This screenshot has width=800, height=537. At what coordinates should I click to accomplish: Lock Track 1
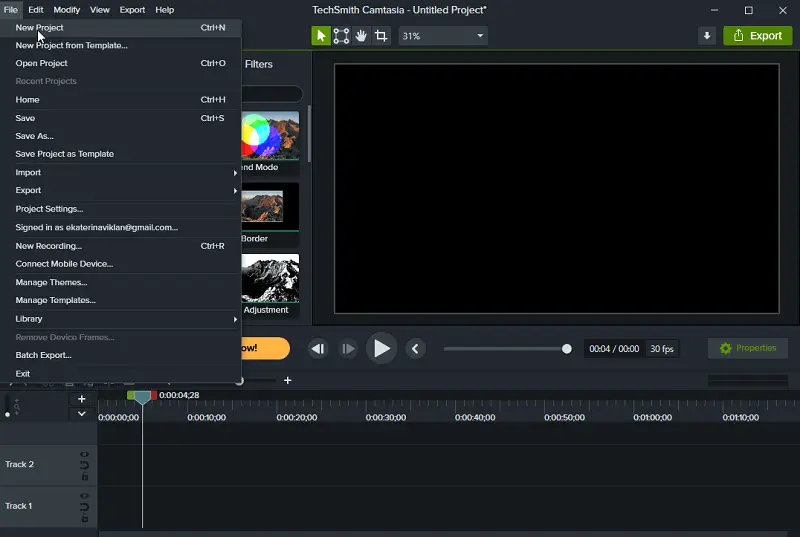85,518
